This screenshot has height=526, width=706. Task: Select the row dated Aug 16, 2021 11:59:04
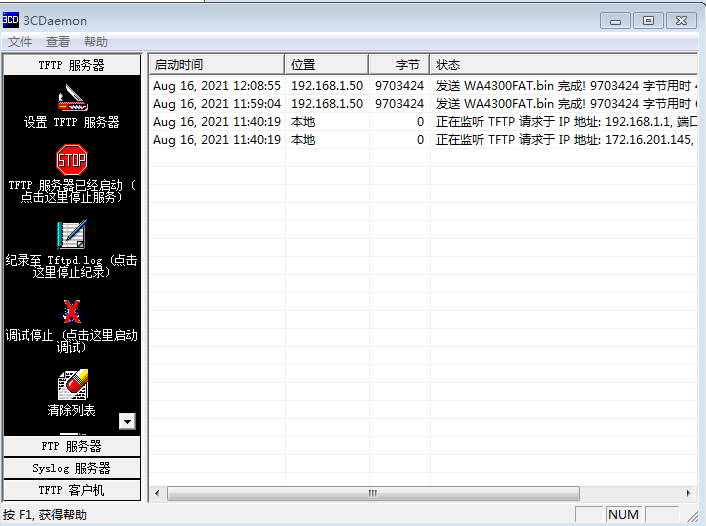tap(423, 104)
